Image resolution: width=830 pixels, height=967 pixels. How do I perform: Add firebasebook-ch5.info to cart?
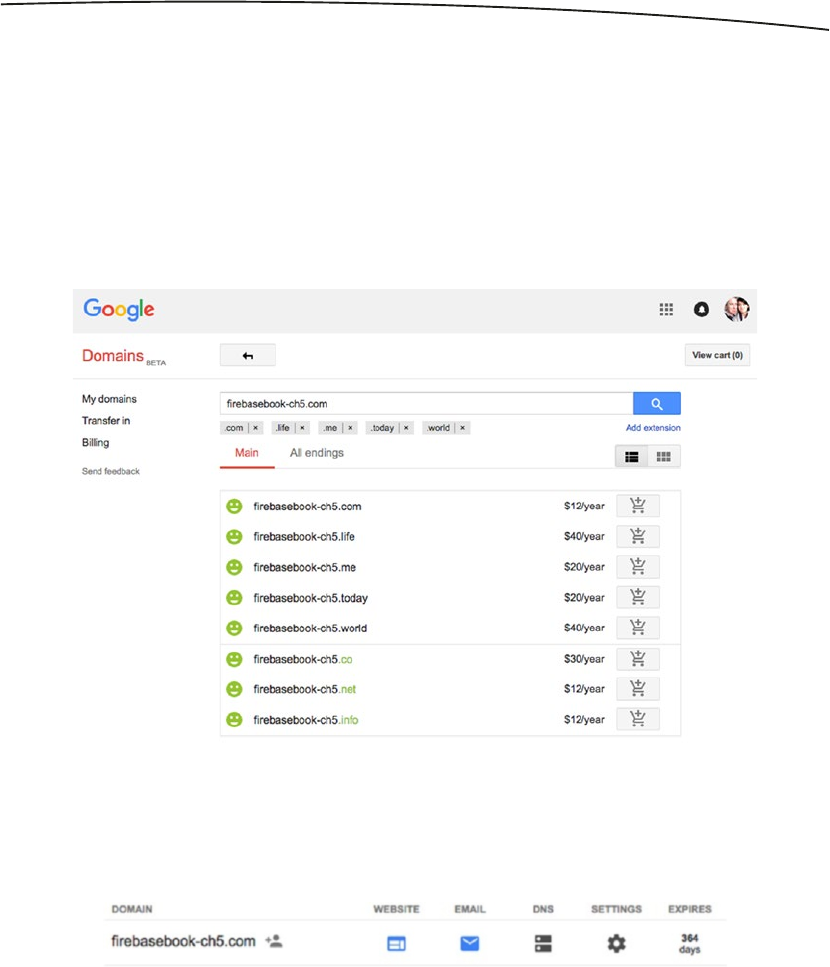click(x=638, y=719)
